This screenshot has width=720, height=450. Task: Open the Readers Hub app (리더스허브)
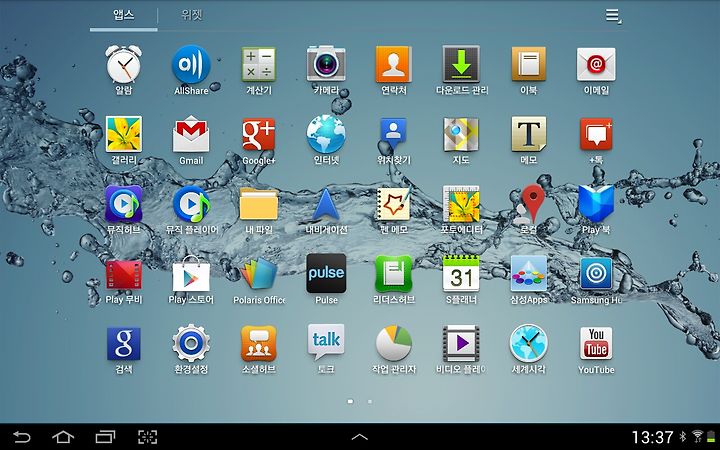tap(394, 274)
